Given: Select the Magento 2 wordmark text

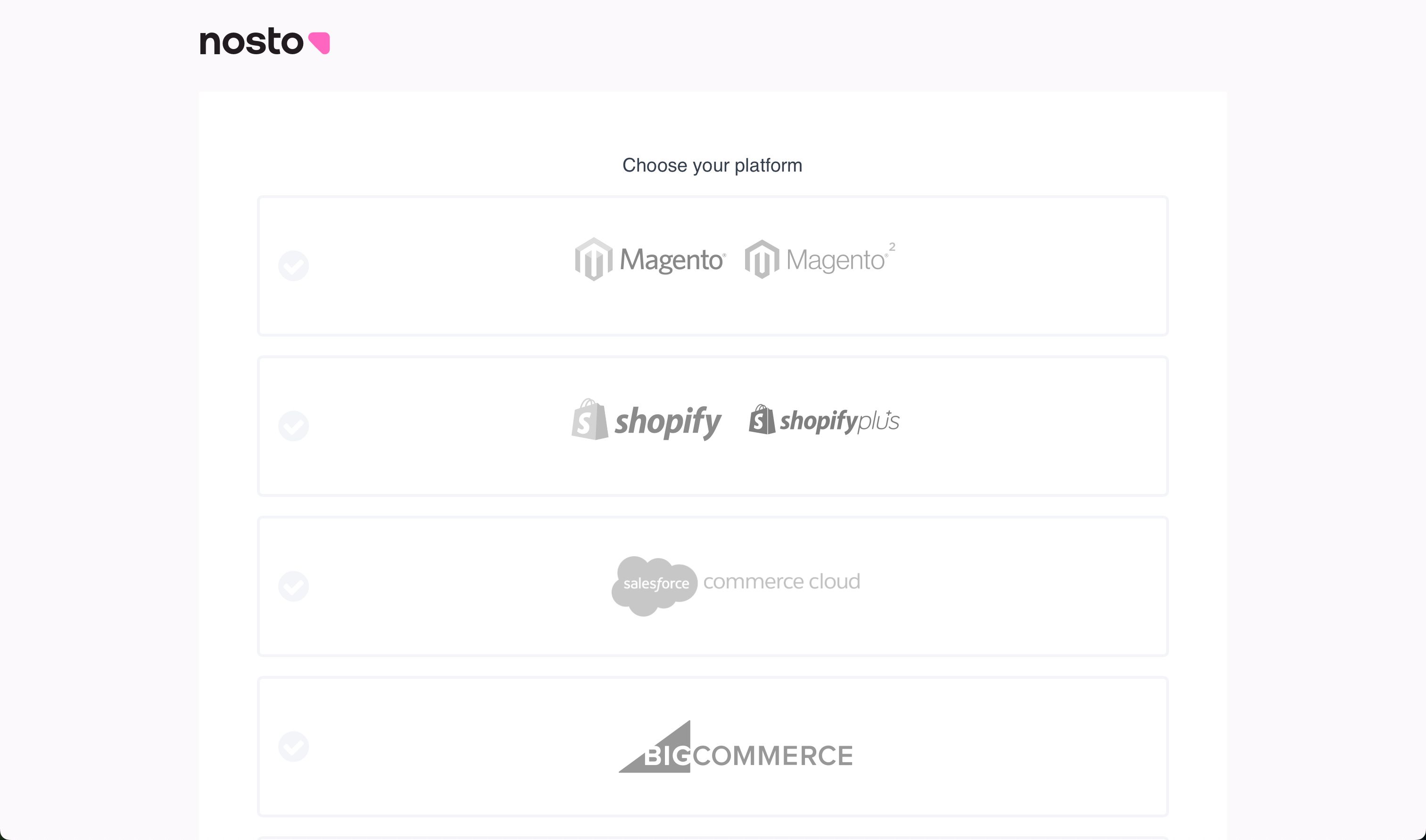Looking at the screenshot, I should click(x=835, y=260).
